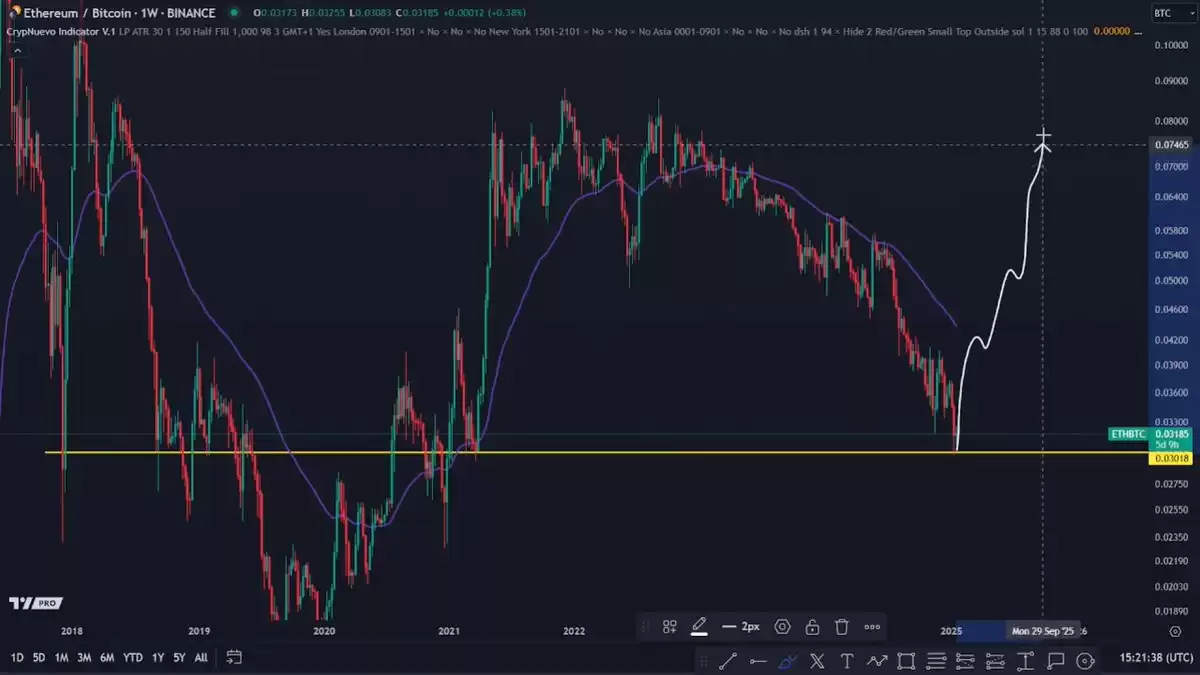1200x675 pixels.
Task: Select the horizontal ray tool
Action: tap(758, 660)
